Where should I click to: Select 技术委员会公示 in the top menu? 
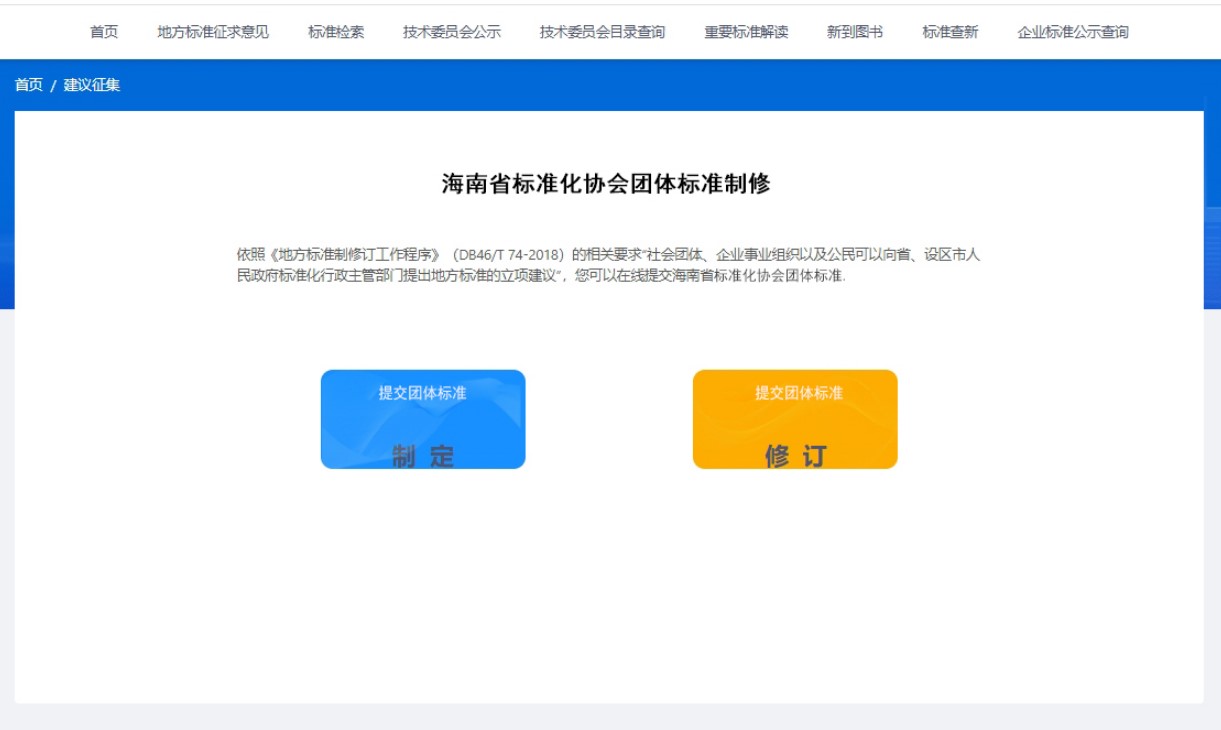click(x=452, y=32)
